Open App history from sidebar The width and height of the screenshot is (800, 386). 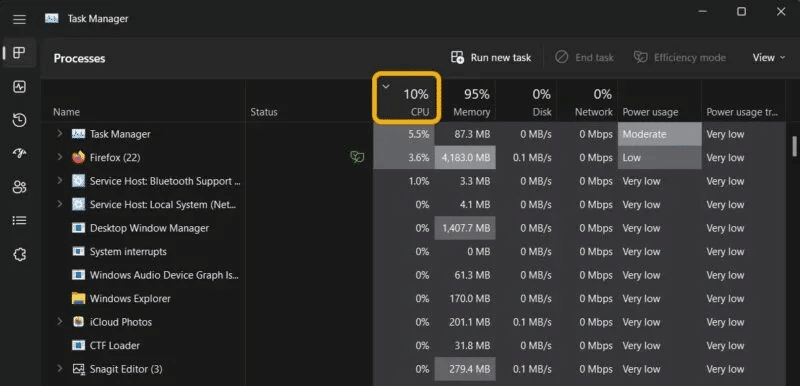(19, 120)
